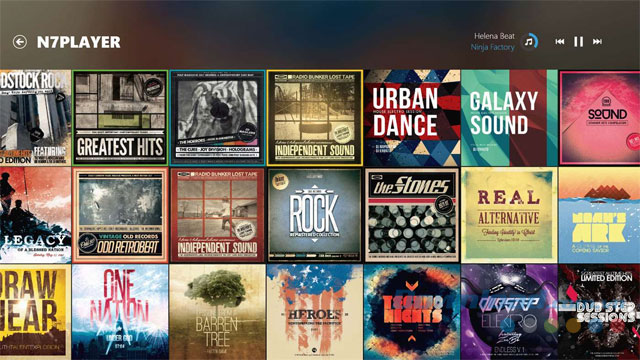Select the Barren Tree album cover
Viewport: 640px width, 360px height.
pyautogui.click(x=217, y=312)
